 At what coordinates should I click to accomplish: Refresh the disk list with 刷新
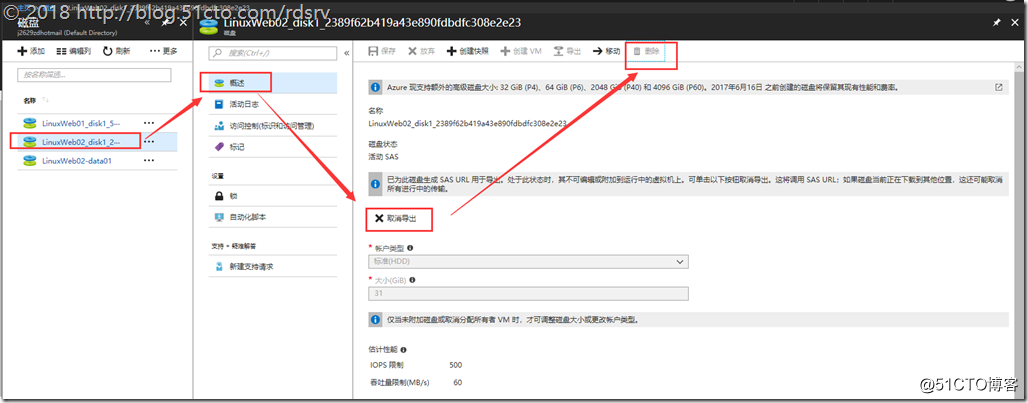point(117,51)
